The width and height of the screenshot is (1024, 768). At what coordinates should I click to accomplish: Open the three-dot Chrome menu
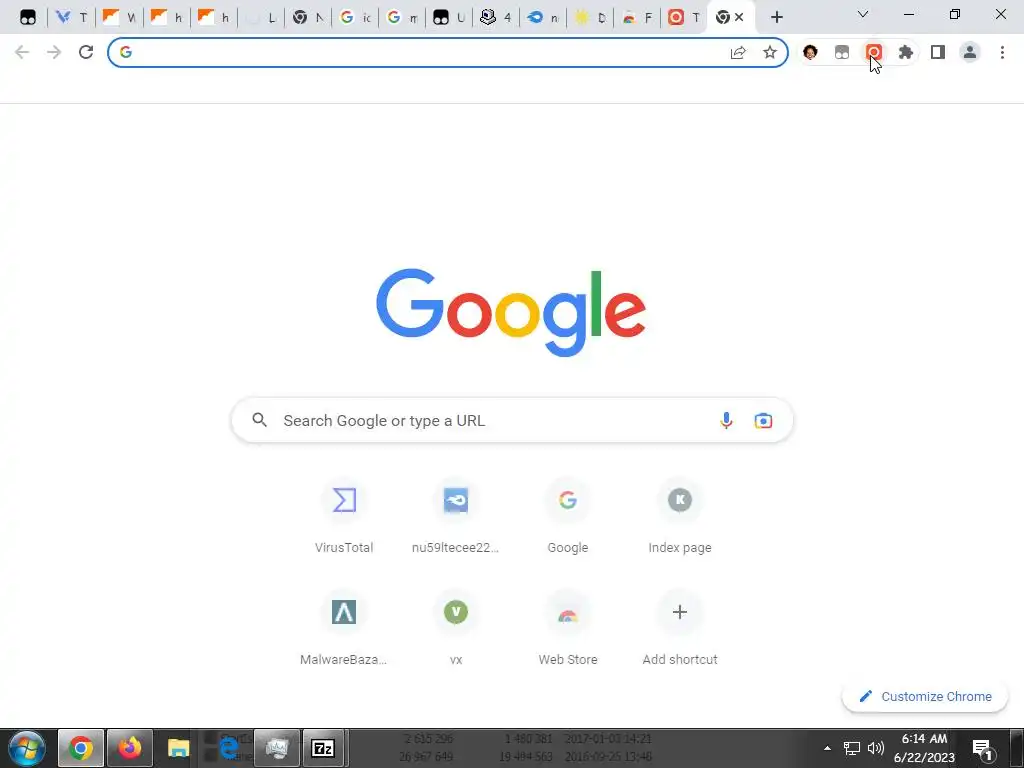pos(1002,52)
